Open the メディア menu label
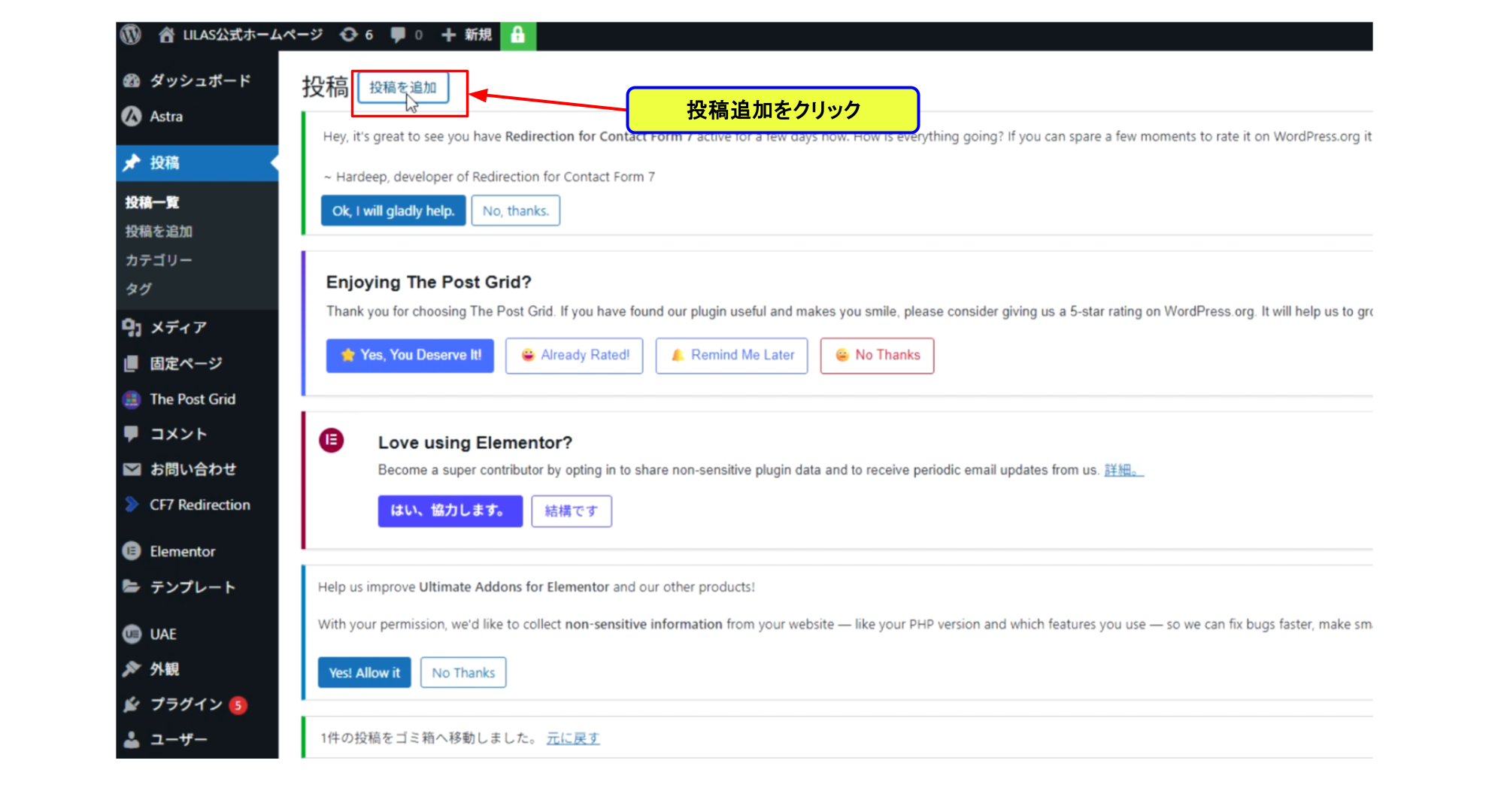 [x=178, y=327]
